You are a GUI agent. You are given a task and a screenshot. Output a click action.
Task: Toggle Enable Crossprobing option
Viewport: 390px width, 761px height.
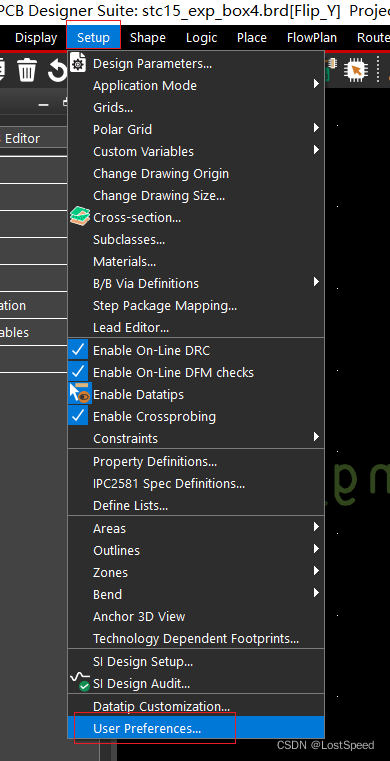pyautogui.click(x=78, y=416)
